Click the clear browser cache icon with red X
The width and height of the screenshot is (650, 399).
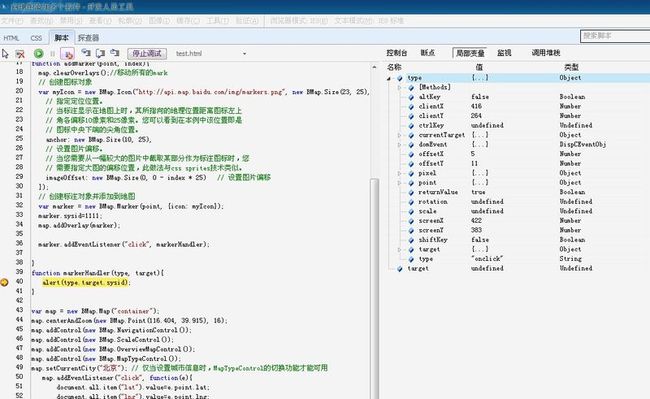19,53
